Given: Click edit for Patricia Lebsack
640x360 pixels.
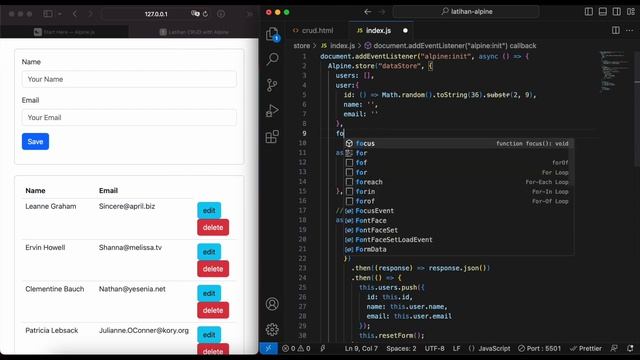Looking at the screenshot, I should pyautogui.click(x=209, y=335).
